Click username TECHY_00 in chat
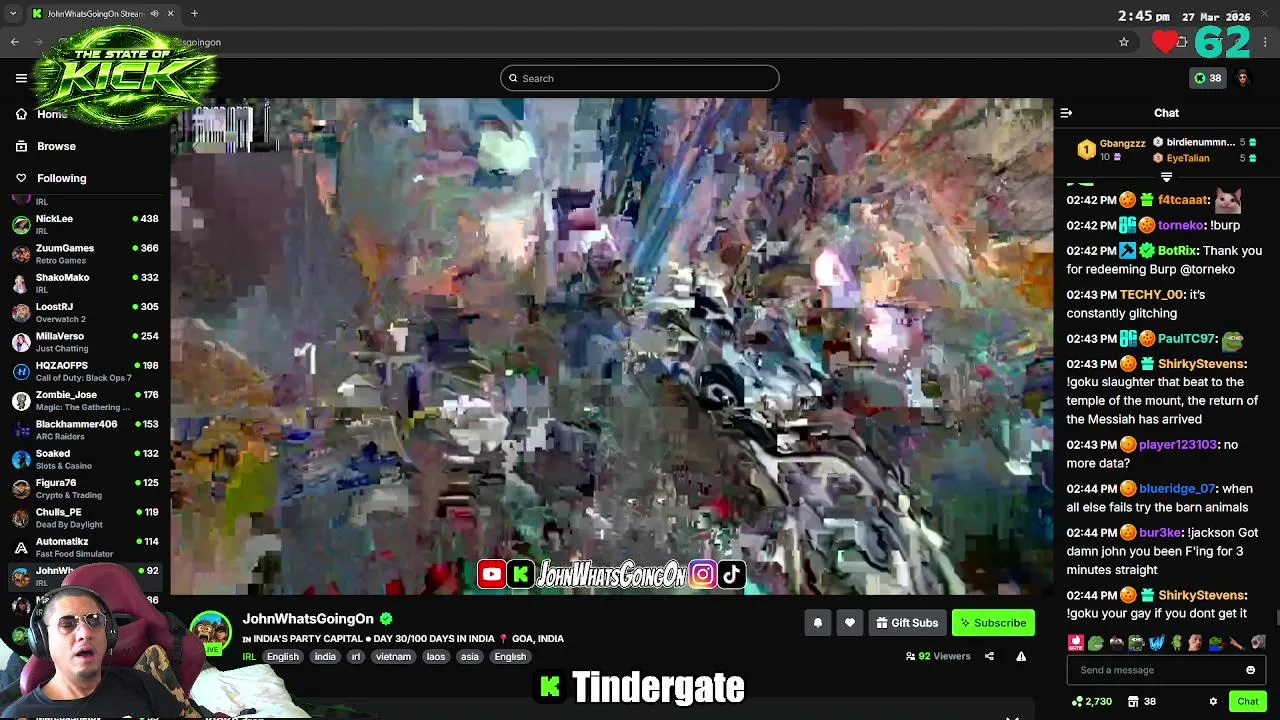This screenshot has height=720, width=1280. pyautogui.click(x=1151, y=295)
